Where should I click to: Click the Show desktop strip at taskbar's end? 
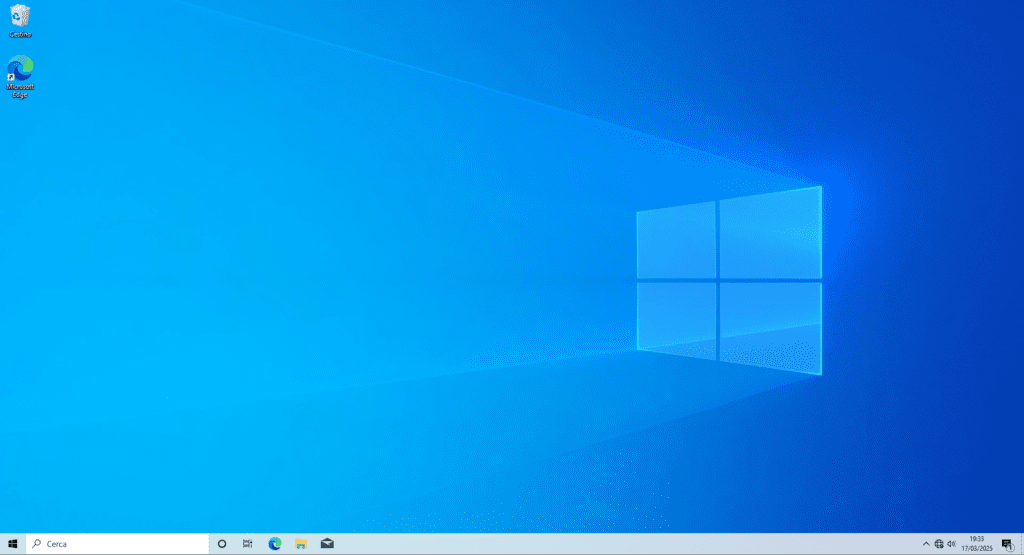[1022, 544]
